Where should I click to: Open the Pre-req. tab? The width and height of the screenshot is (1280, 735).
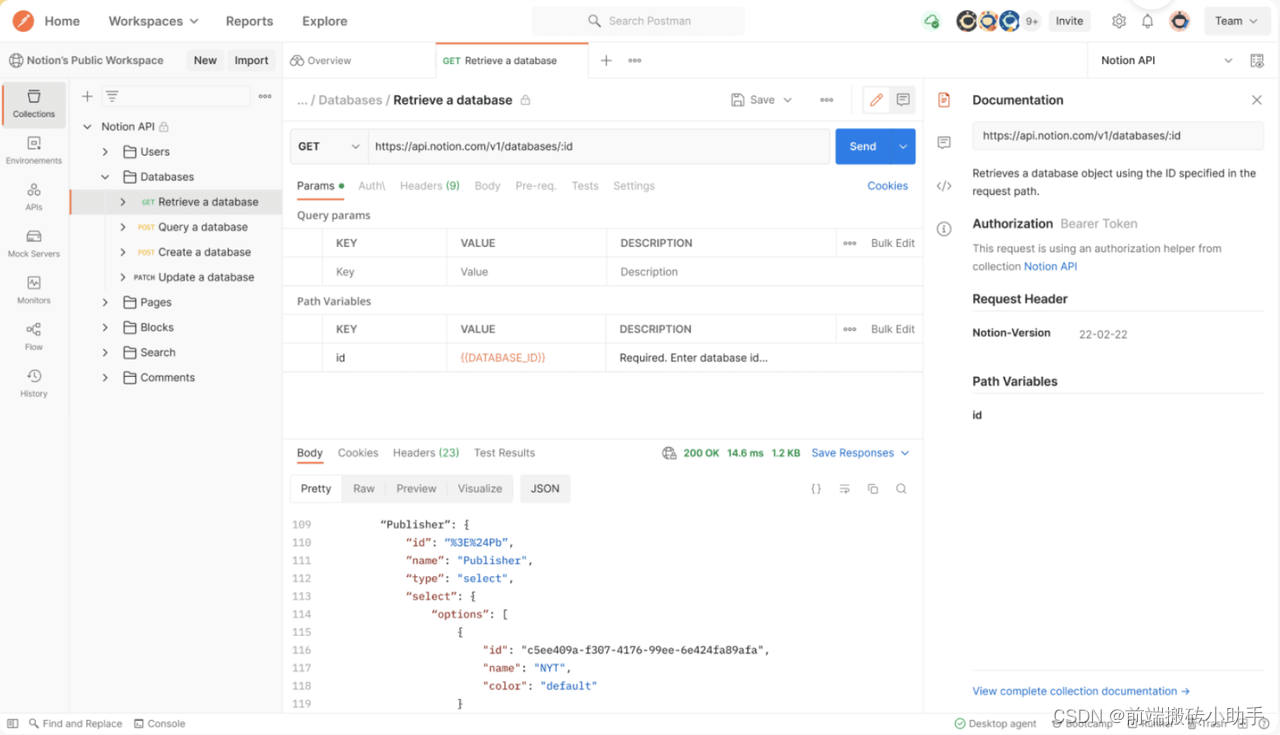point(536,186)
